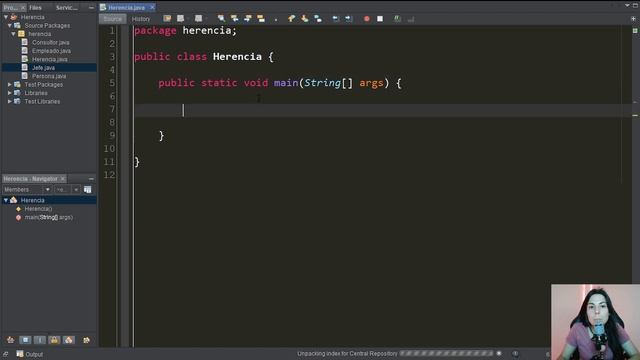
Task: Click Previous Bookmark toolbar icon
Action: [291, 18]
